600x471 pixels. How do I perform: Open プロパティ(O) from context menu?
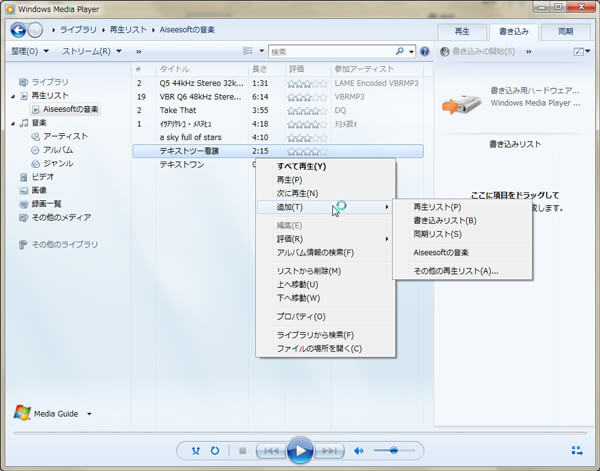(x=325, y=316)
